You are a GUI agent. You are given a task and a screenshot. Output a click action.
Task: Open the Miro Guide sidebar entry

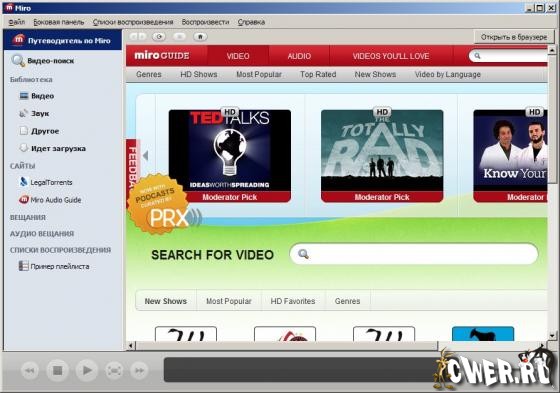pos(62,40)
